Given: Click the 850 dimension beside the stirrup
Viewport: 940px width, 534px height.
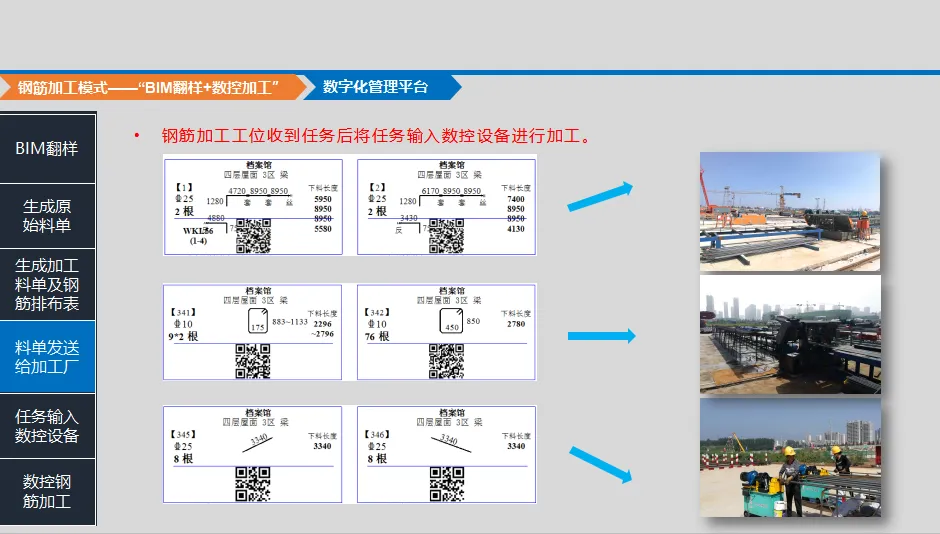Looking at the screenshot, I should pos(473,321).
